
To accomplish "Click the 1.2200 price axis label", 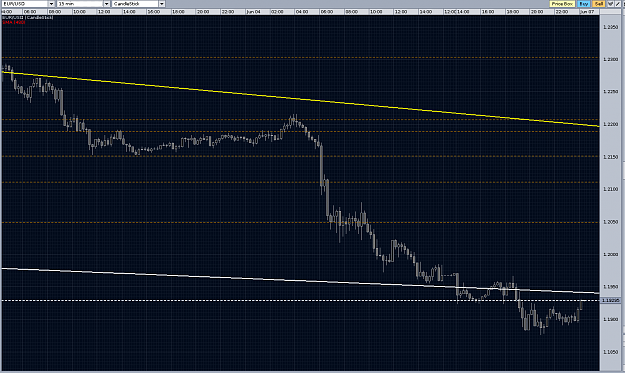I will [611, 124].
